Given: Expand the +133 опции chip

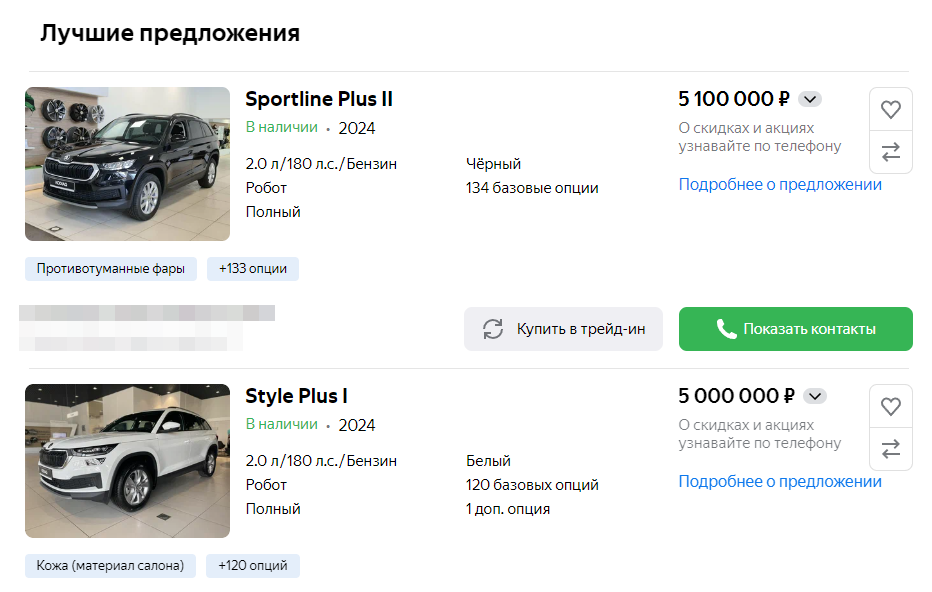Looking at the screenshot, I should pos(252,268).
